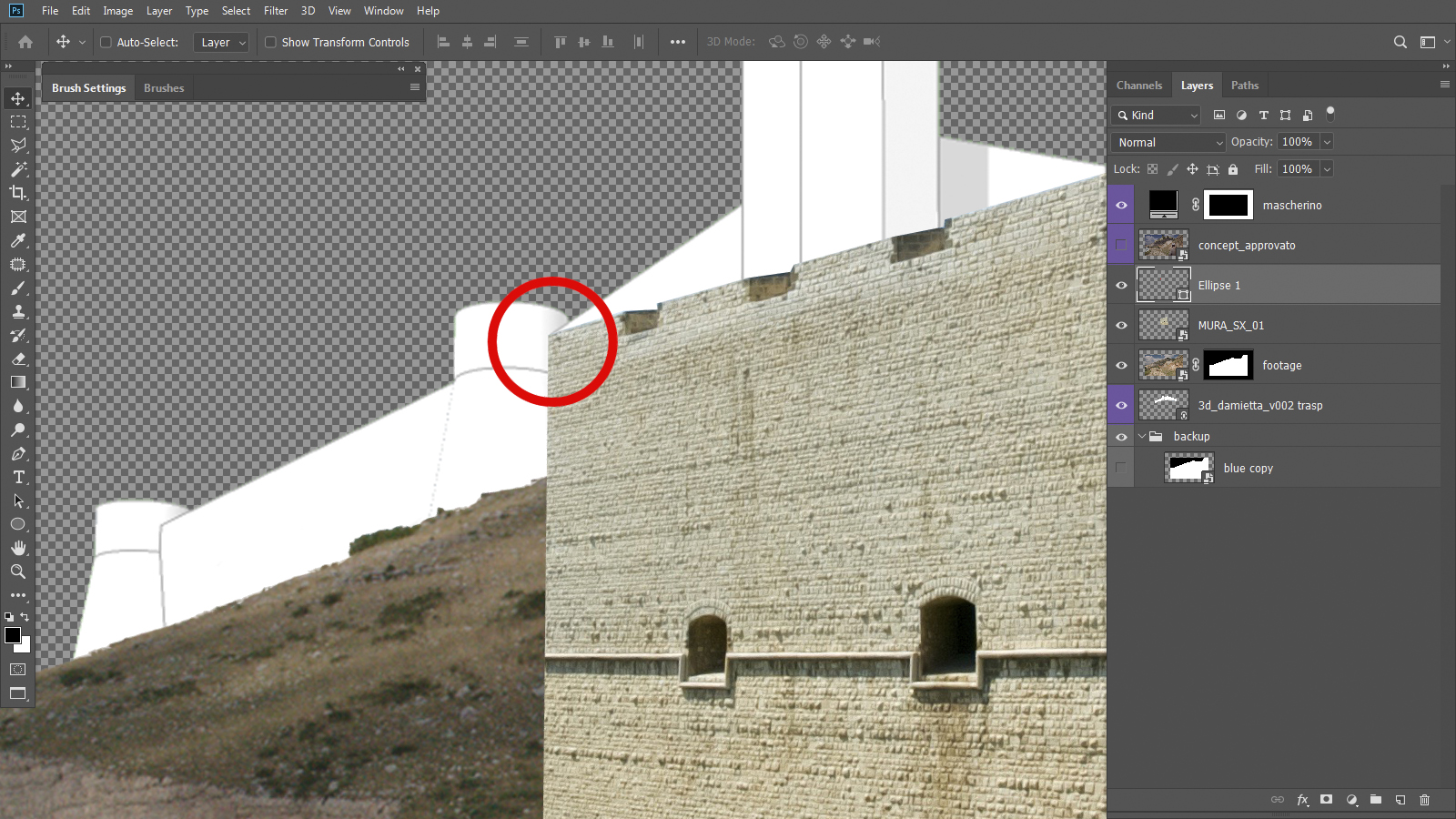Show the concept_approvato layer

pos(1121,245)
